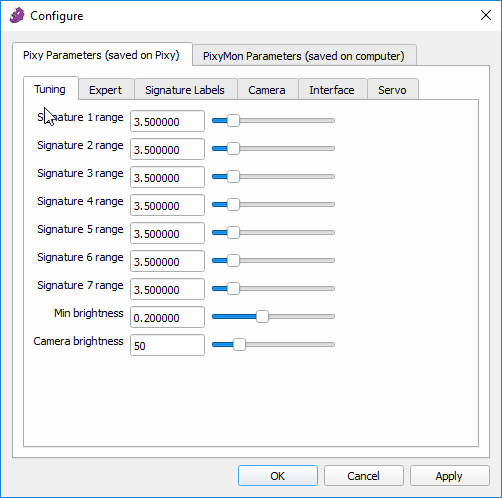Viewport: 502px width, 498px height.
Task: Click the Configure window title text
Action: click(57, 16)
